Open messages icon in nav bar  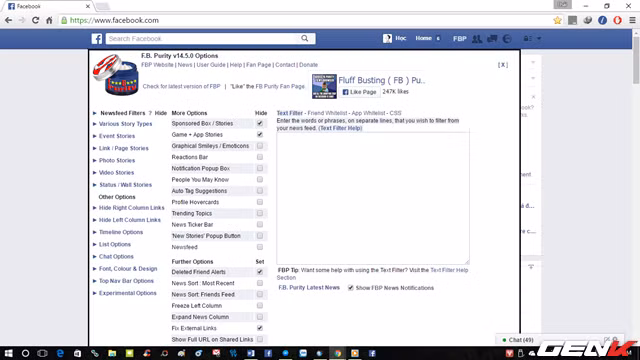point(492,38)
